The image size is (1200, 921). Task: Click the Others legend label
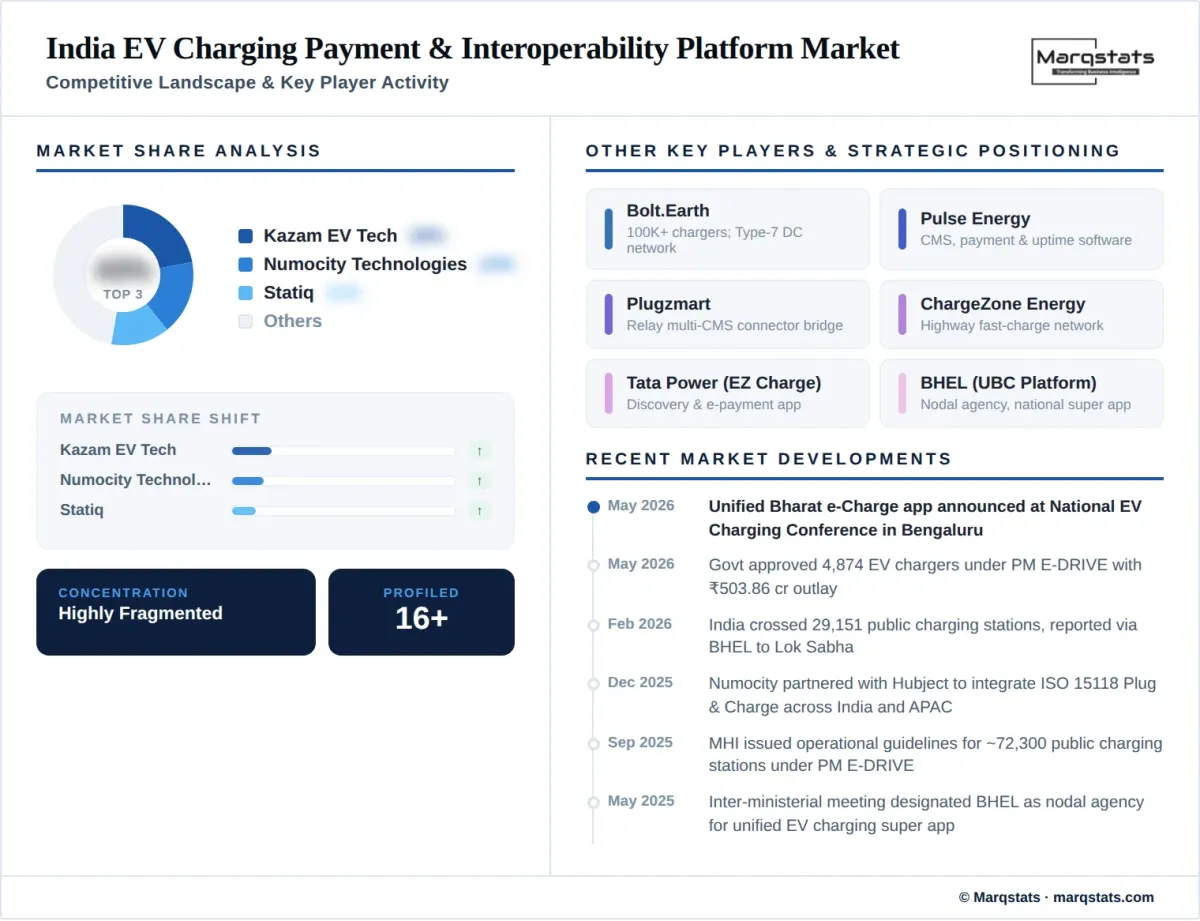tap(292, 321)
